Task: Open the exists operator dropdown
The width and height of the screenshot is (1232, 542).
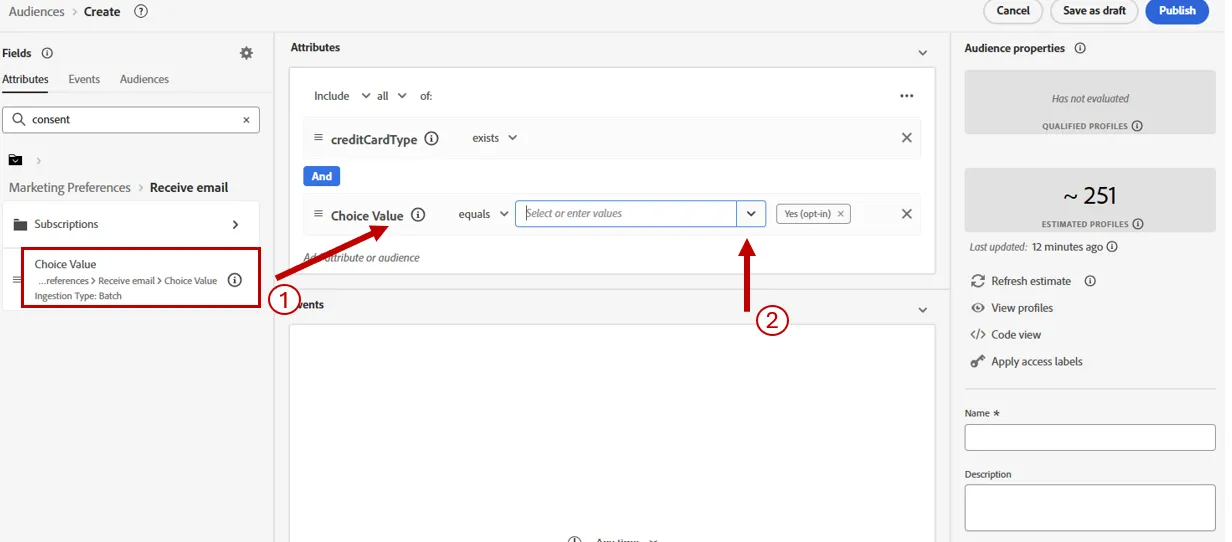Action: click(x=495, y=138)
